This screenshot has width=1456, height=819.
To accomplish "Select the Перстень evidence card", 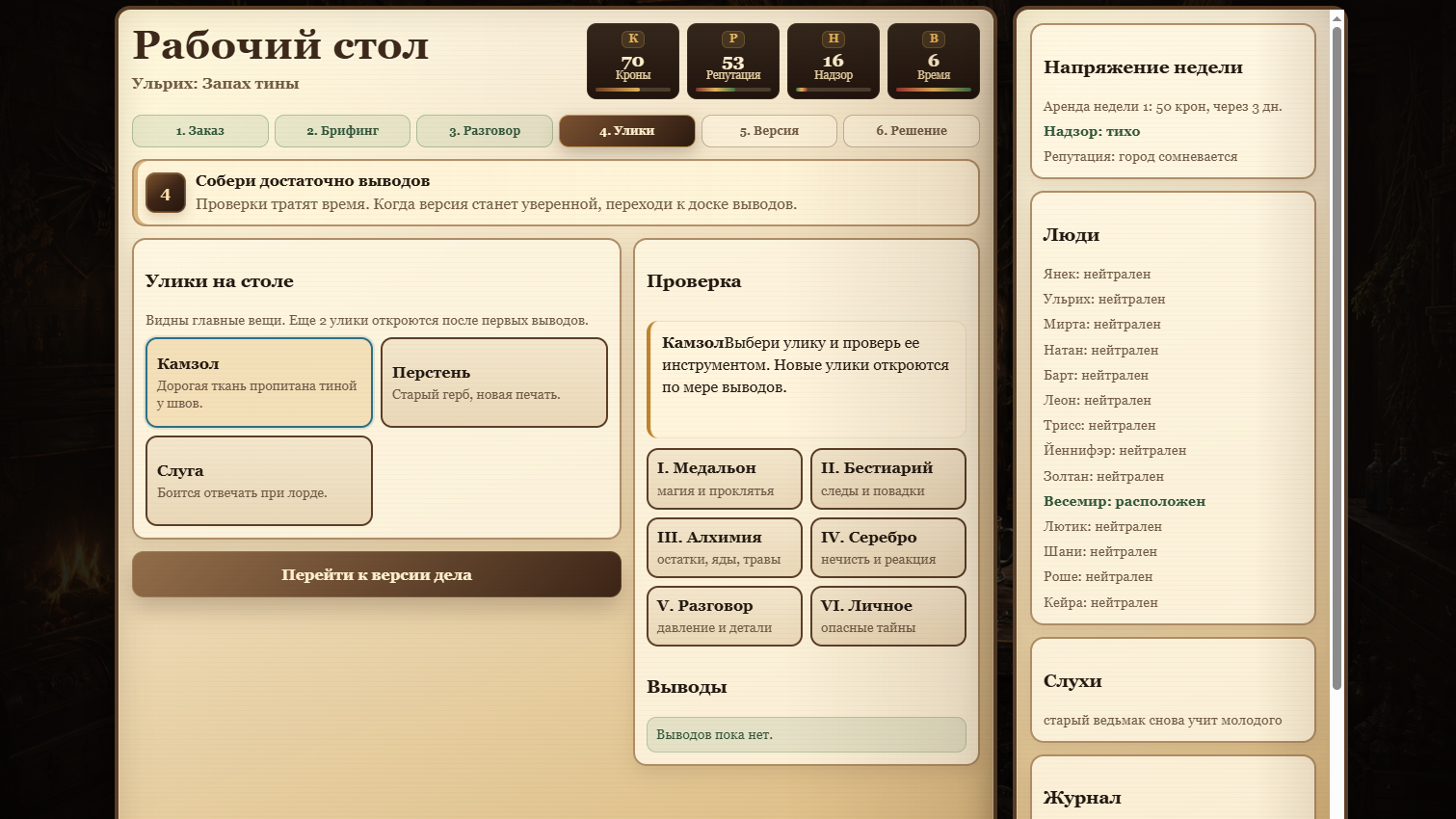I will [x=494, y=383].
